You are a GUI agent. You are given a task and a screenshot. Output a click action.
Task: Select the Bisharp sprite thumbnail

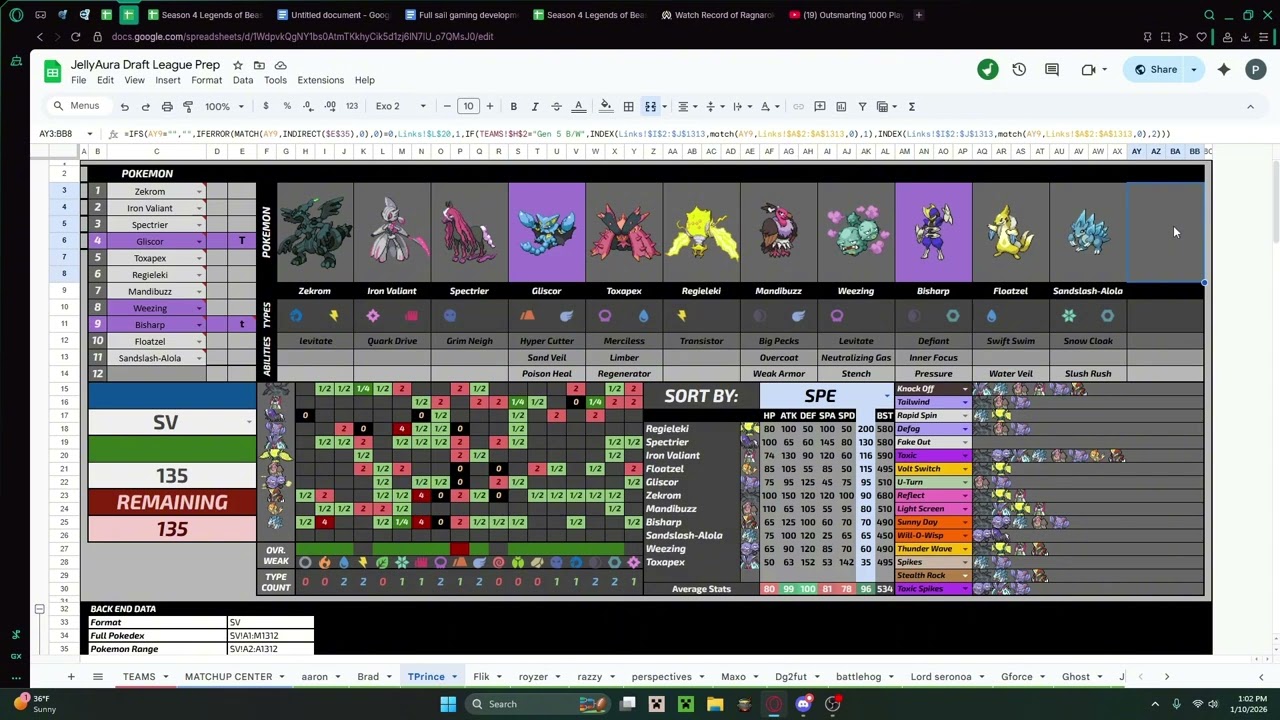click(933, 232)
